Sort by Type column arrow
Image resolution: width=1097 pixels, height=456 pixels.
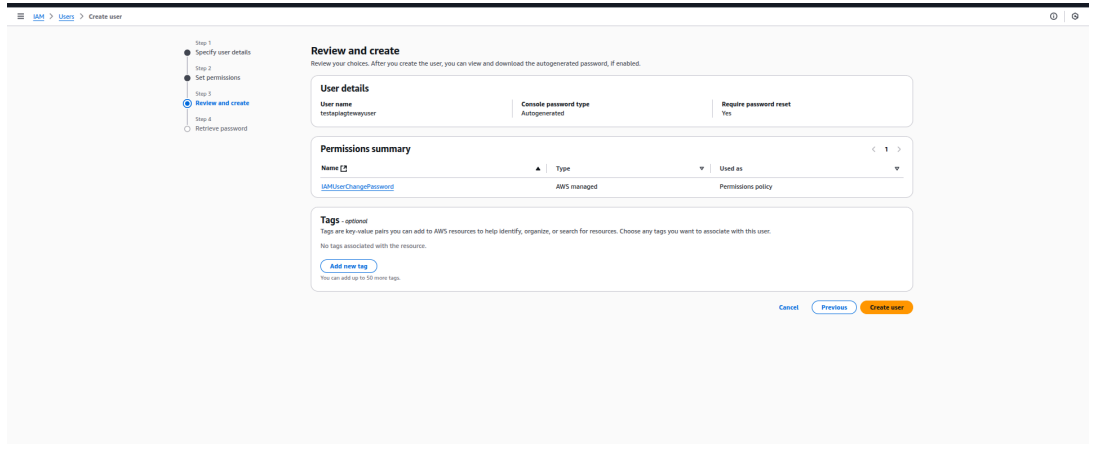point(702,169)
